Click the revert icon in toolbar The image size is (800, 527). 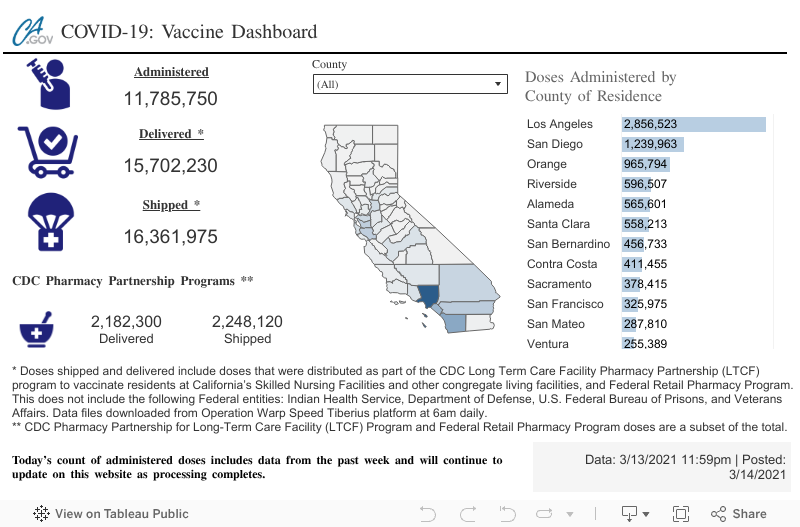click(506, 514)
